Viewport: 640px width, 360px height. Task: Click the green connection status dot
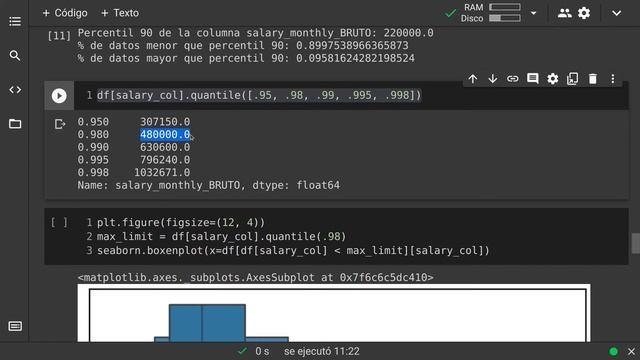pos(613,351)
